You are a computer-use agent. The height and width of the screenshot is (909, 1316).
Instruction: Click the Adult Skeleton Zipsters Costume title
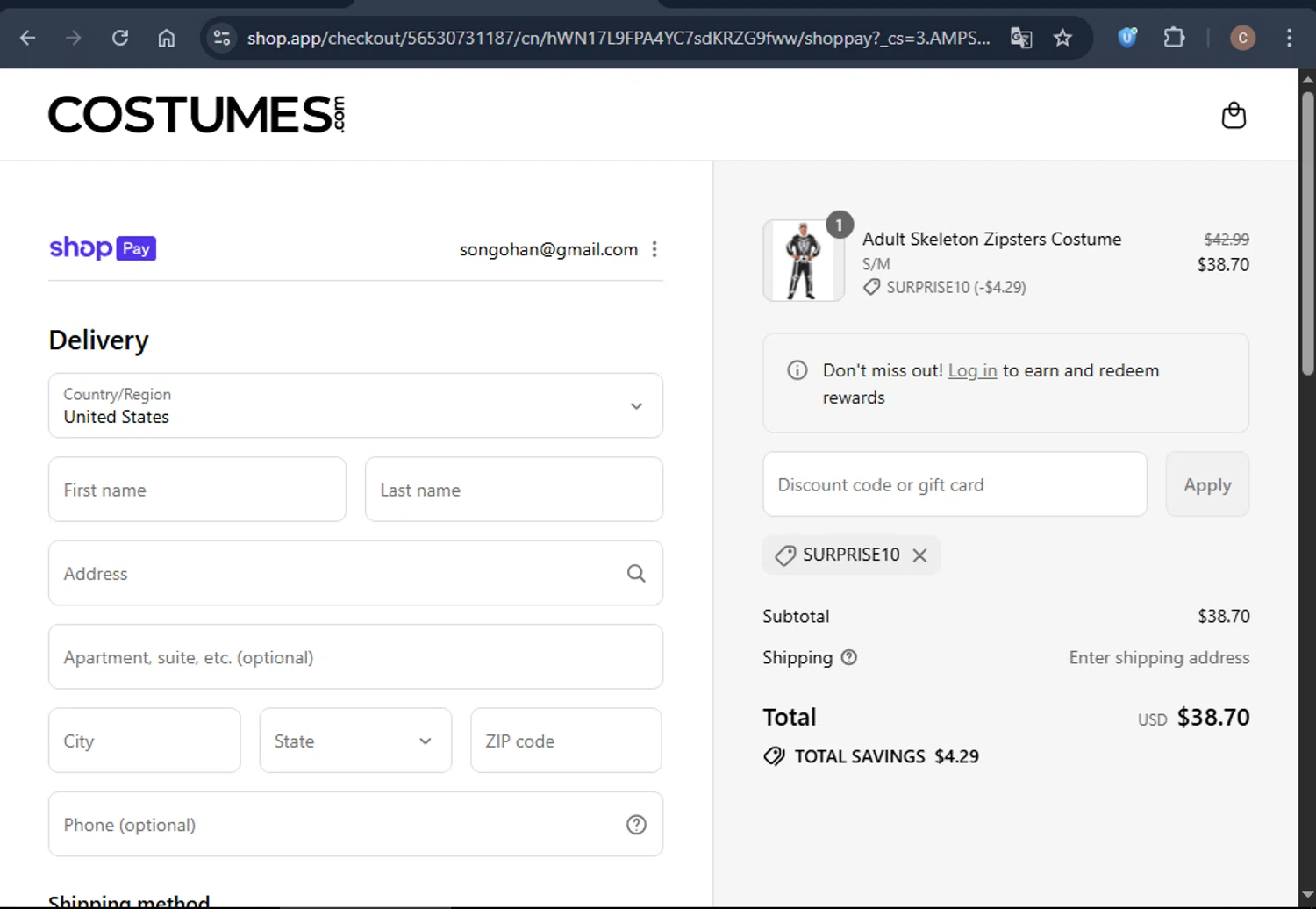click(991, 239)
